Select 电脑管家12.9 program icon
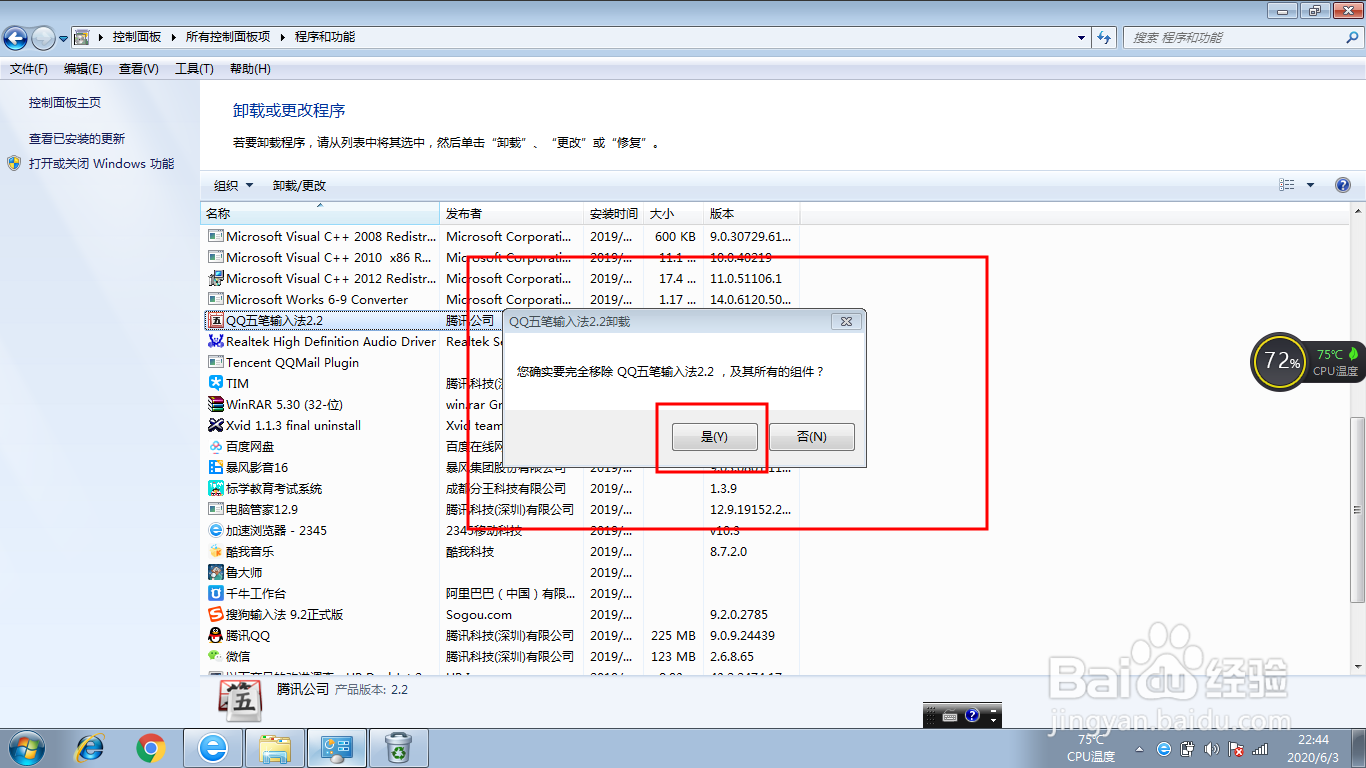The image size is (1366, 768). tap(216, 510)
